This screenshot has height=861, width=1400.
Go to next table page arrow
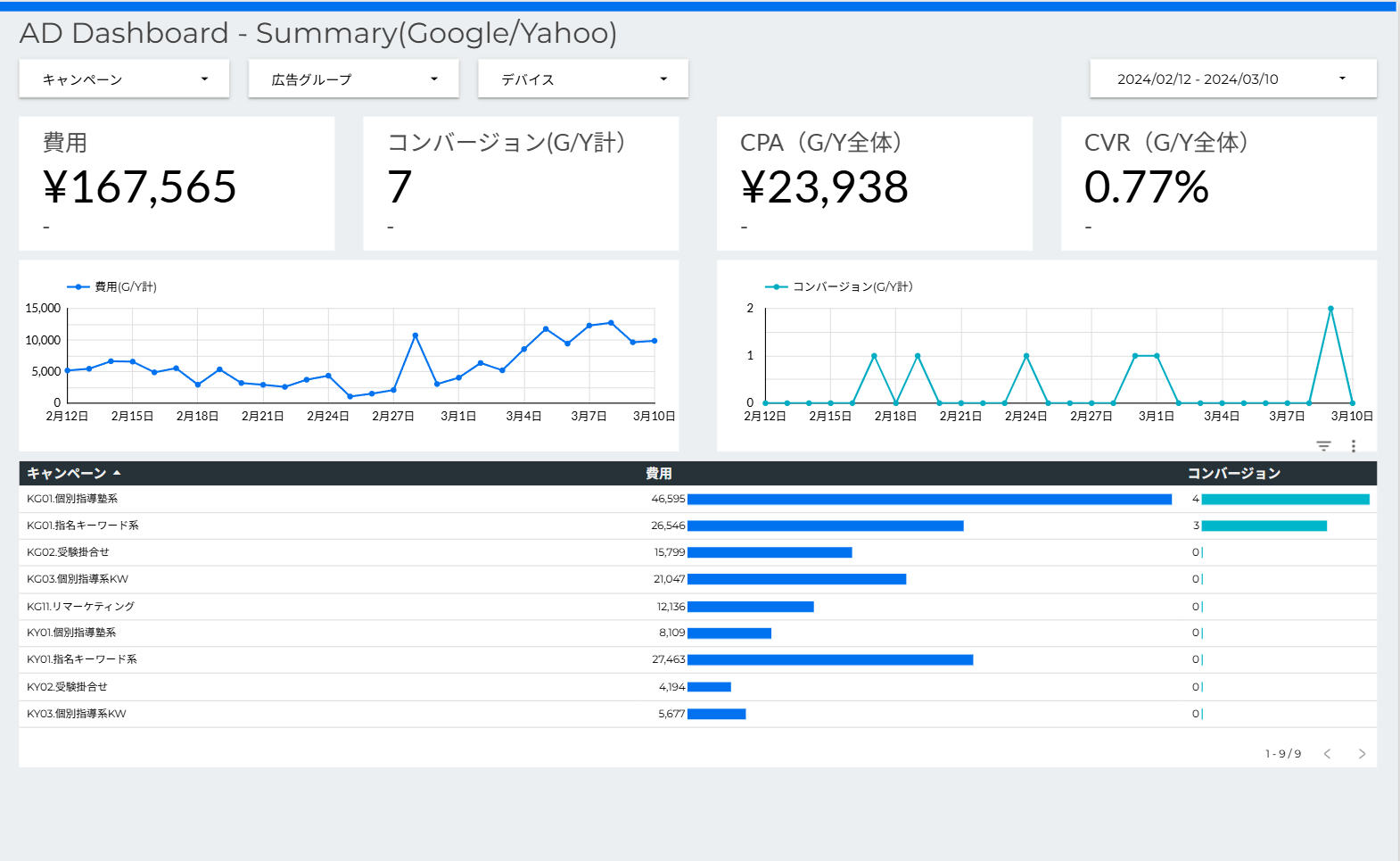1362,754
